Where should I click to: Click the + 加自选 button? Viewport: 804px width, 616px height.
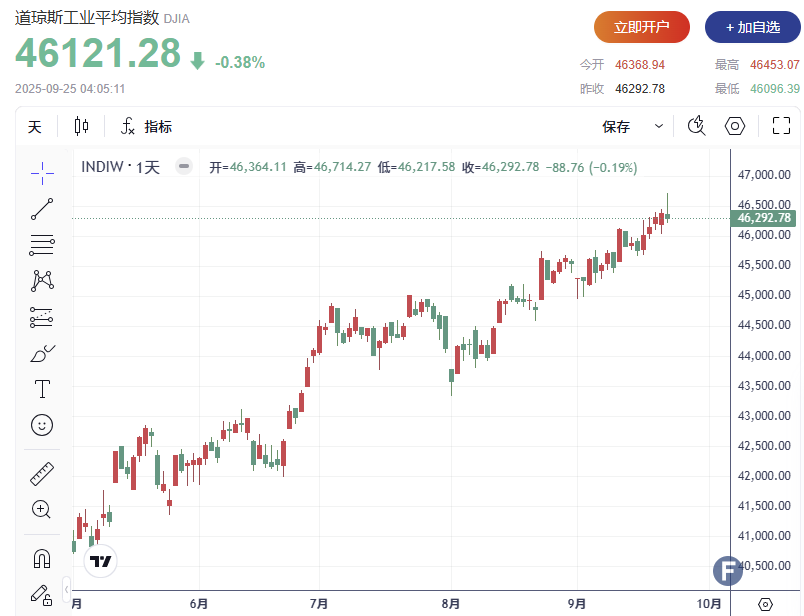753,27
